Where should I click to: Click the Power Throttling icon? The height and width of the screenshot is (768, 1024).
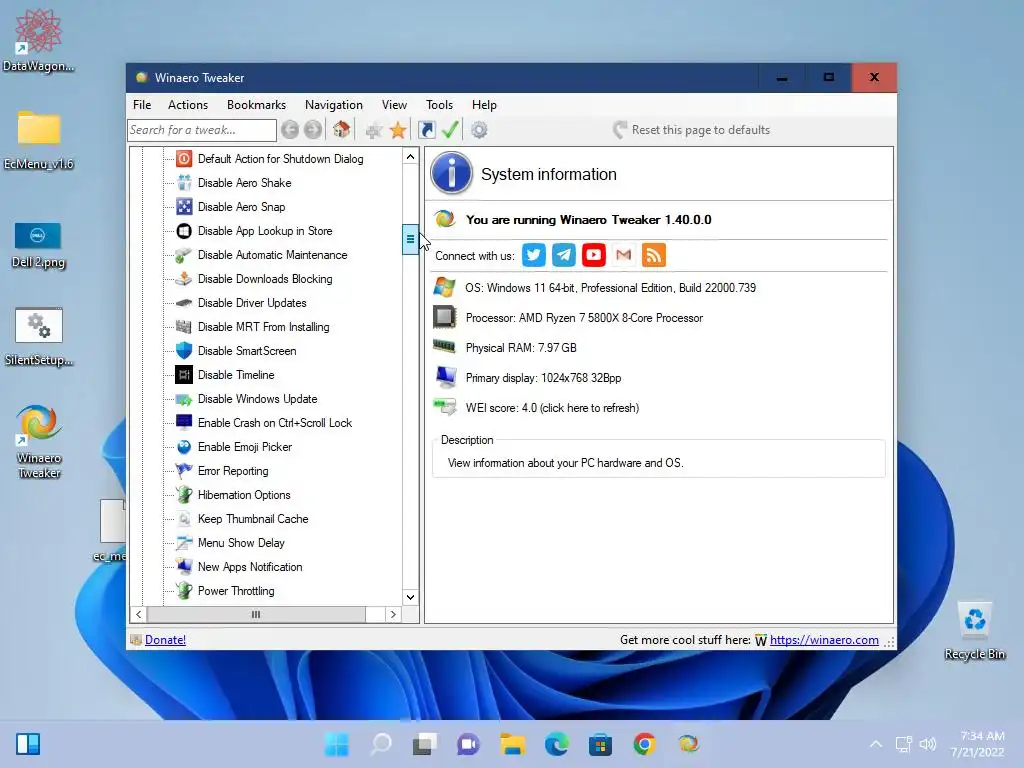tap(184, 590)
